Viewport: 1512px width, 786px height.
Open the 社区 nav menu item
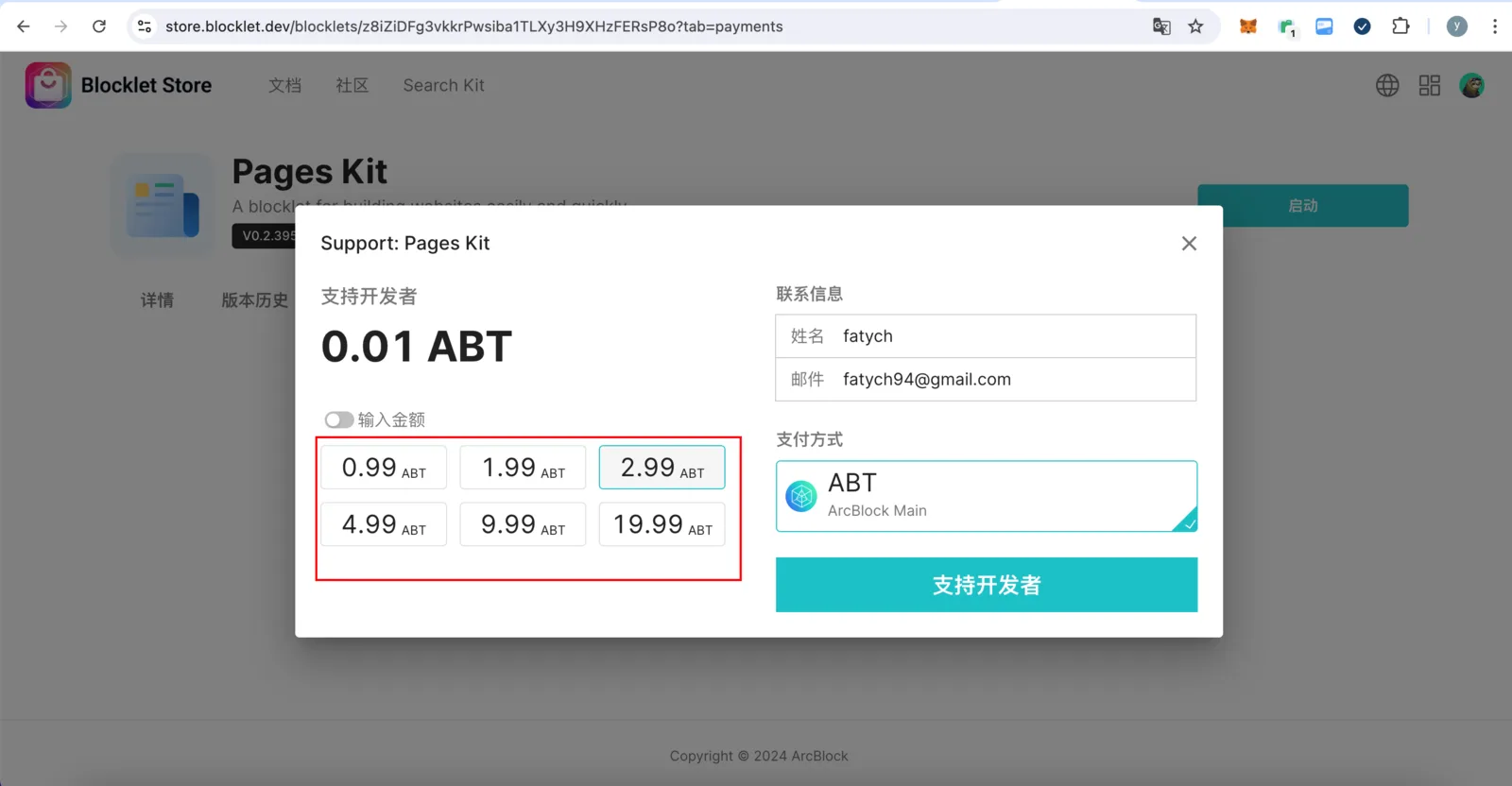(x=352, y=85)
